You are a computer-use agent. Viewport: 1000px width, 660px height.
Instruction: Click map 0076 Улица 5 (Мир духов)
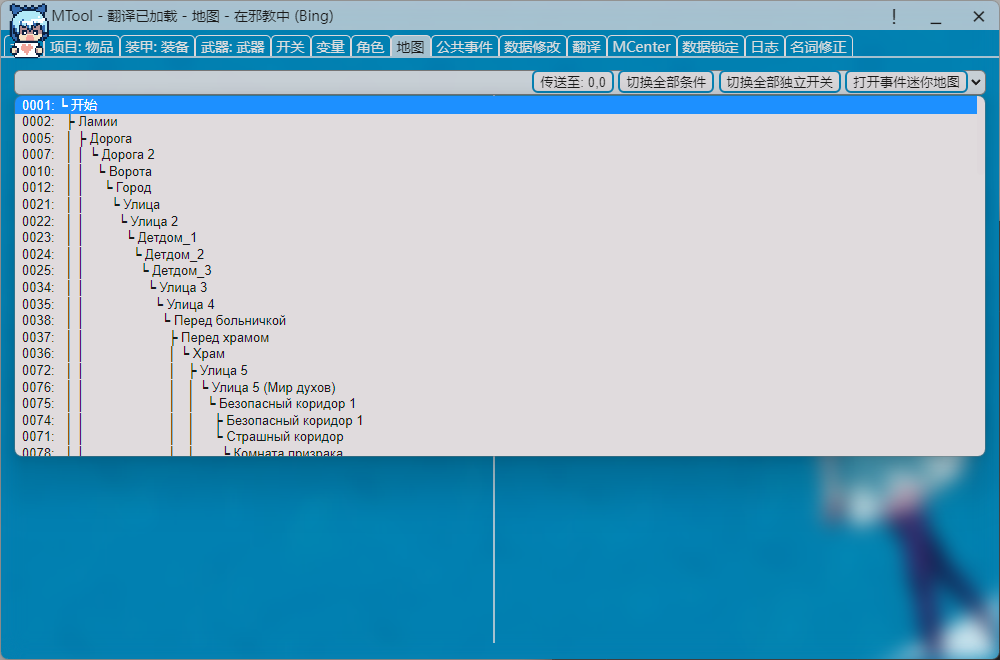coord(273,387)
